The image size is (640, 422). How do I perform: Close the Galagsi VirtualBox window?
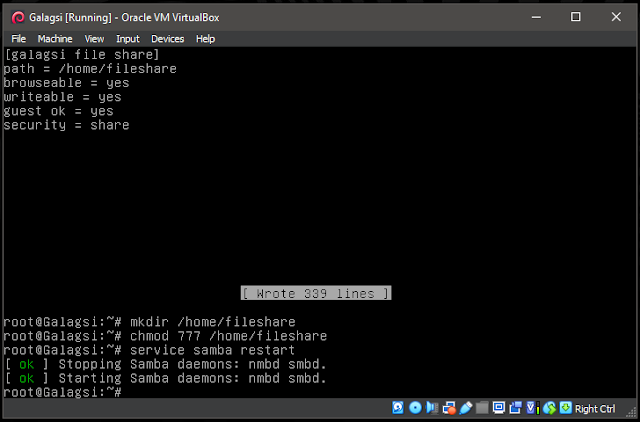[616, 17]
